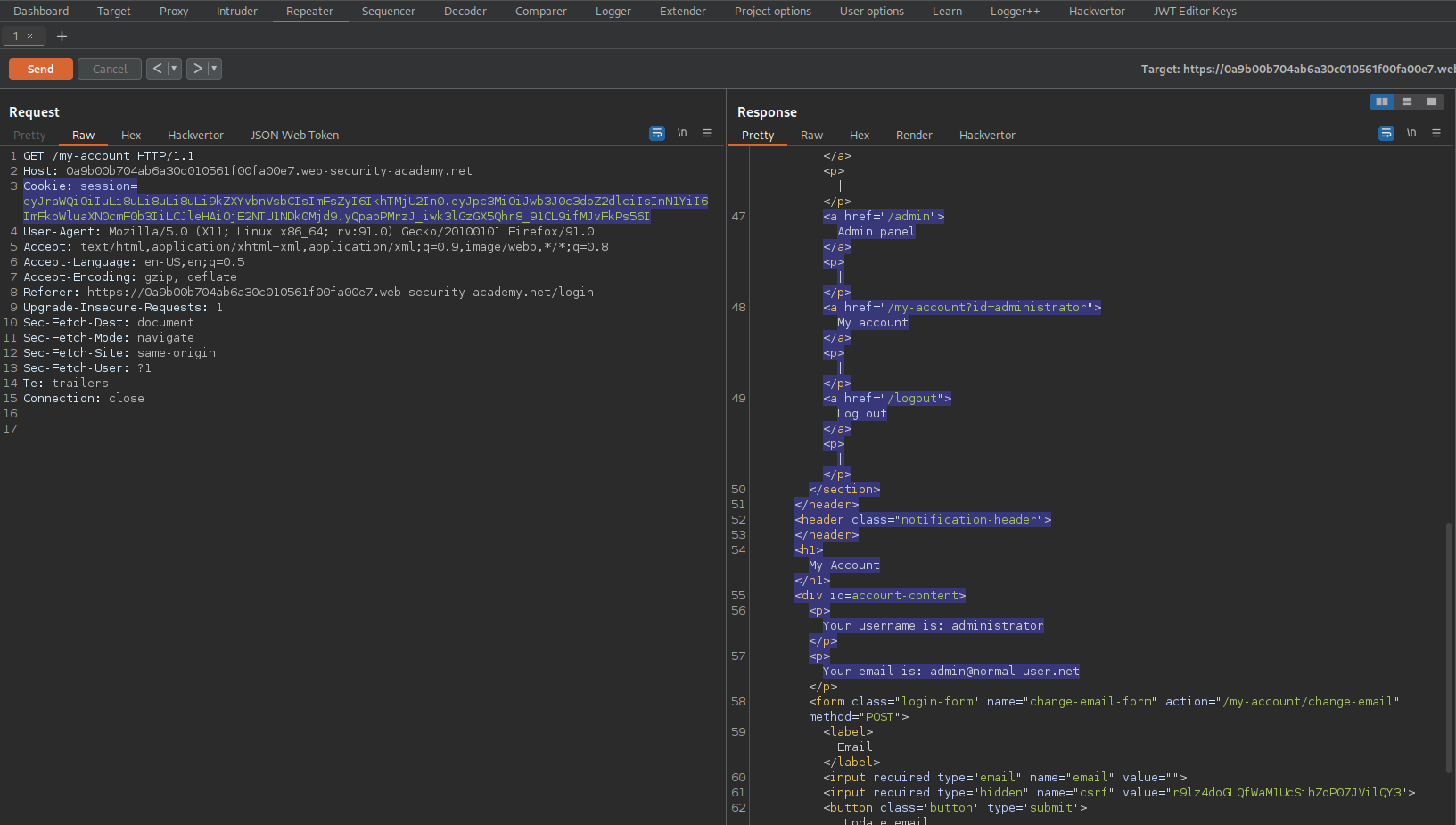Show non-printable characters in Response panel

click(x=1411, y=133)
